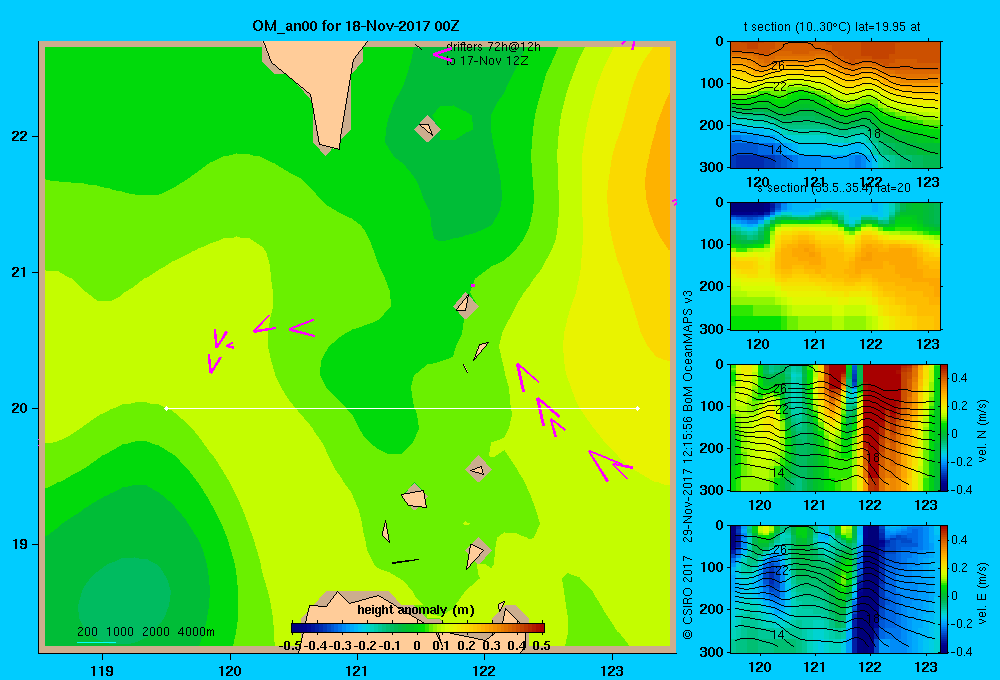Click contour label "26" in the temperature section

[x=777, y=66]
